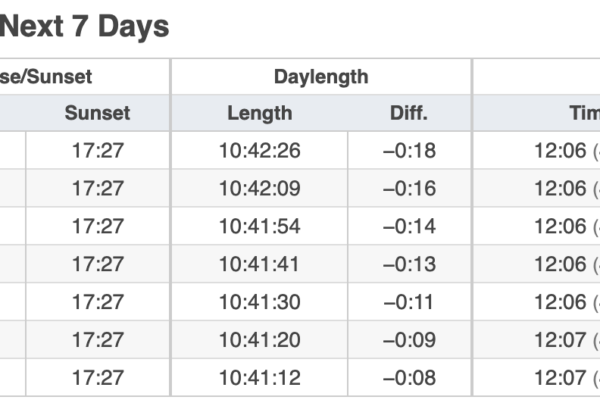The width and height of the screenshot is (600, 400).
Task: Click the 10:41:20 length cell
Action: [x=259, y=340]
